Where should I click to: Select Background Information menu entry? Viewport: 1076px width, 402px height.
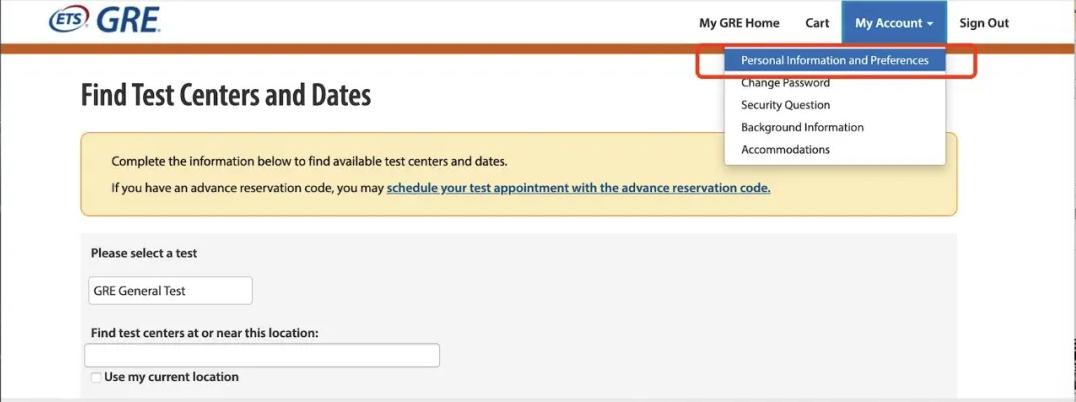[x=802, y=127]
